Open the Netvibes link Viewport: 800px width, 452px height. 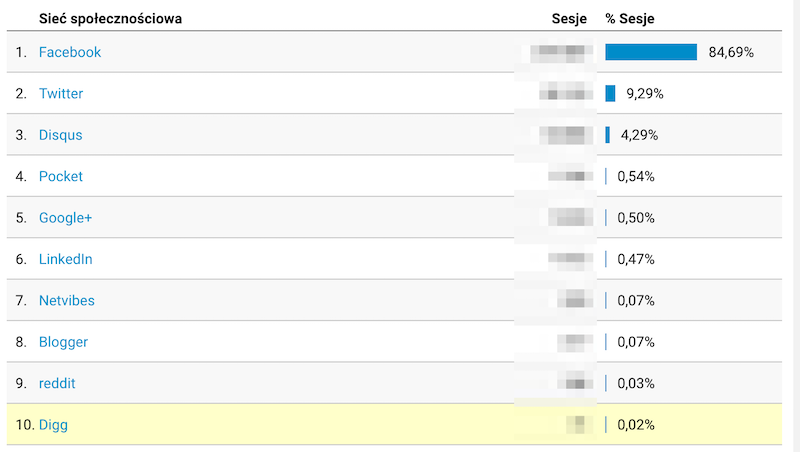tap(67, 300)
